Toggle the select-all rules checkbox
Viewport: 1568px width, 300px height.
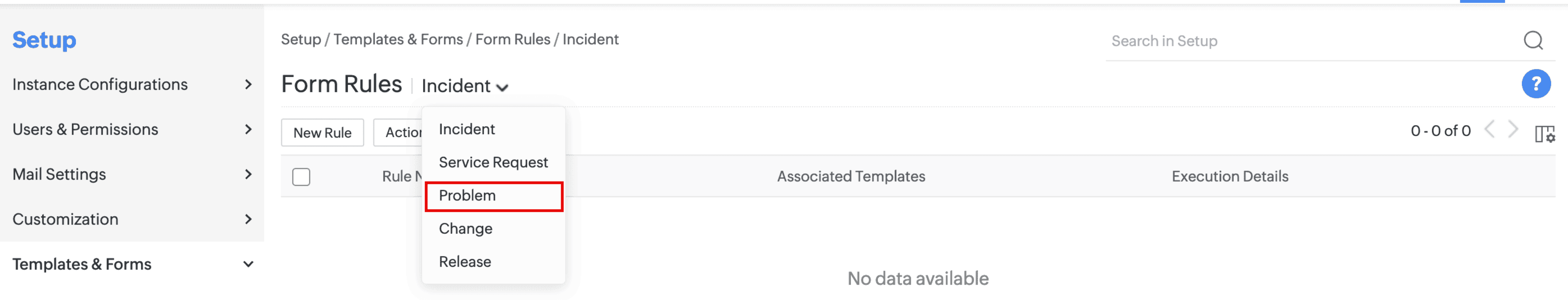[301, 176]
